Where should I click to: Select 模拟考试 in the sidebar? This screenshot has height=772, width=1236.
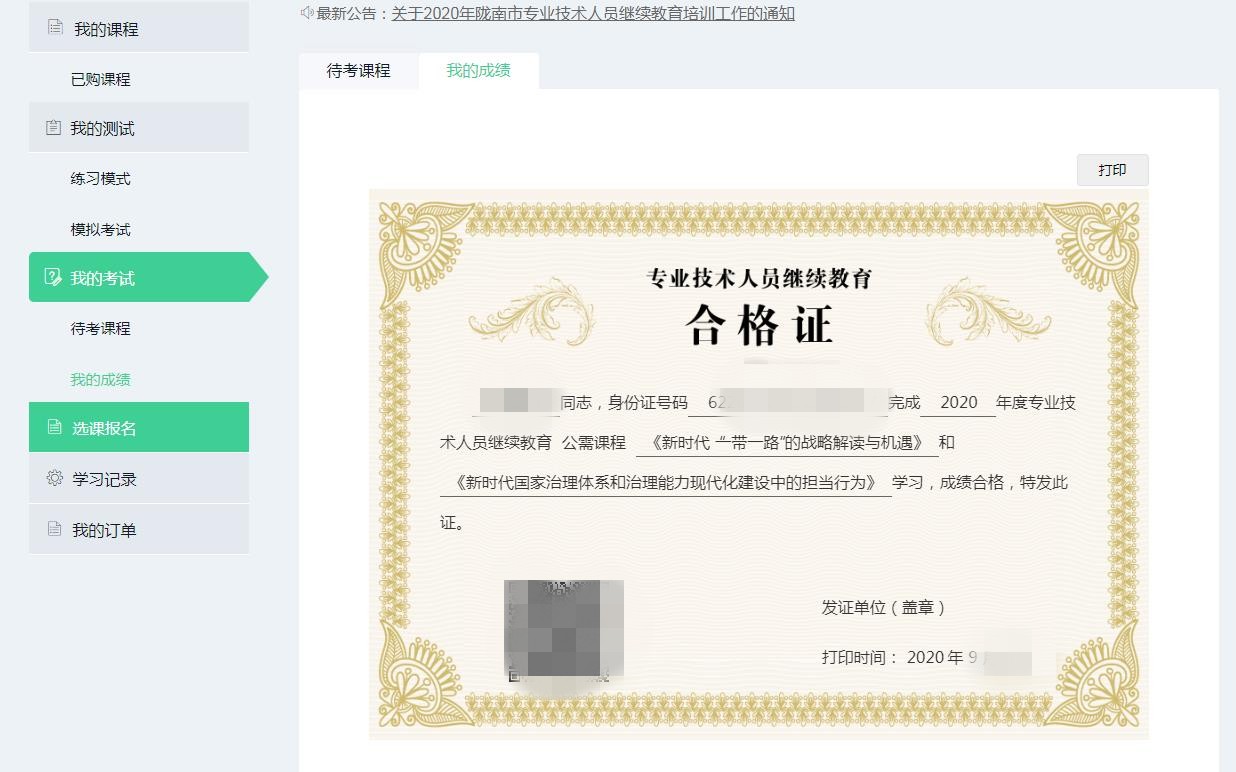(100, 229)
